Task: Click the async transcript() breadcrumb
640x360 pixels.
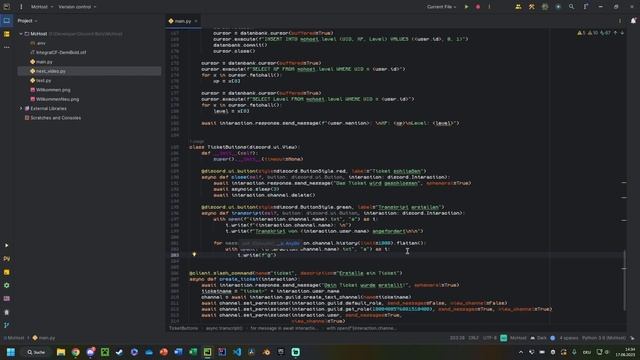Action: tap(224, 328)
